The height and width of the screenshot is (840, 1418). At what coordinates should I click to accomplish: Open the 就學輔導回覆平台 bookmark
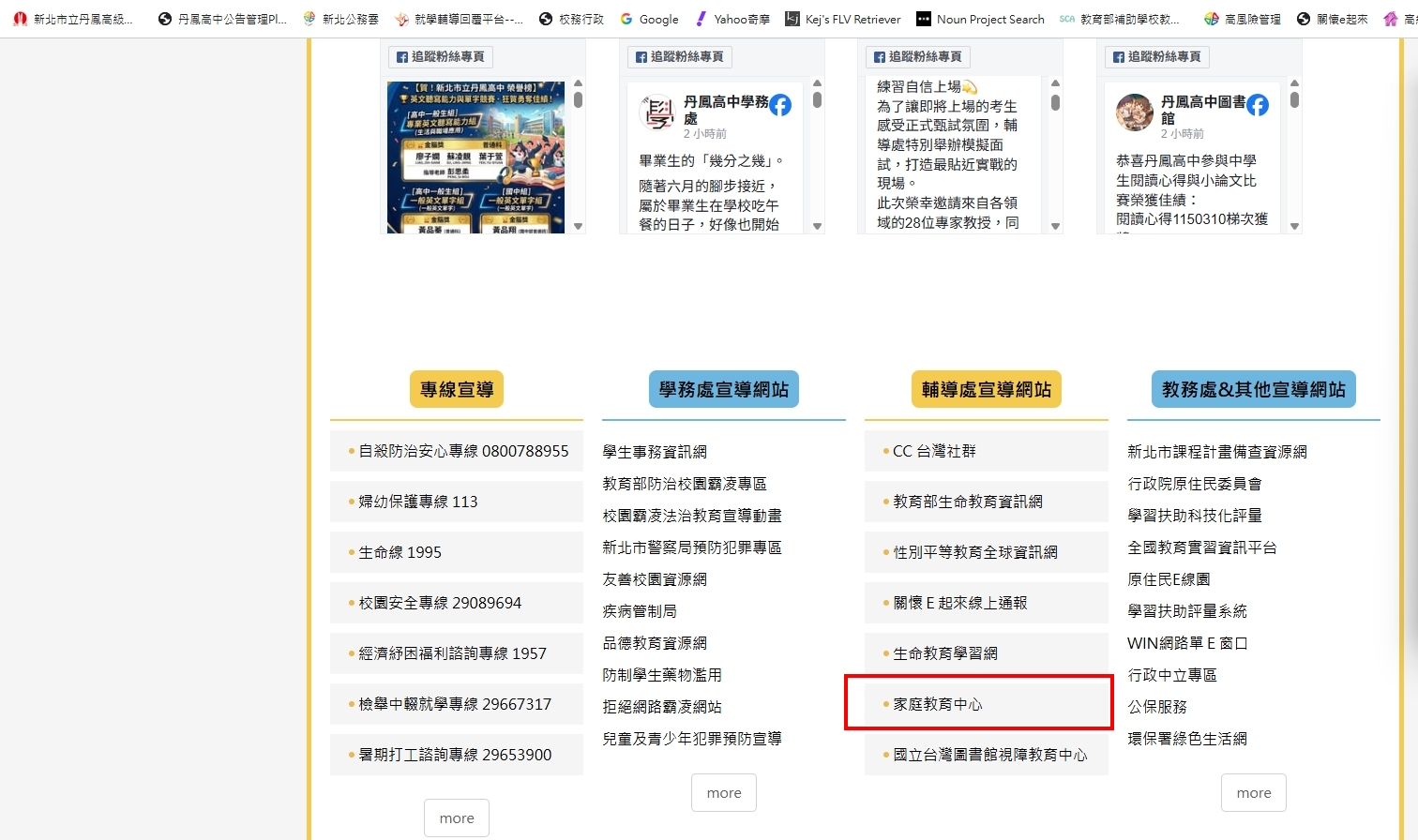(x=459, y=19)
